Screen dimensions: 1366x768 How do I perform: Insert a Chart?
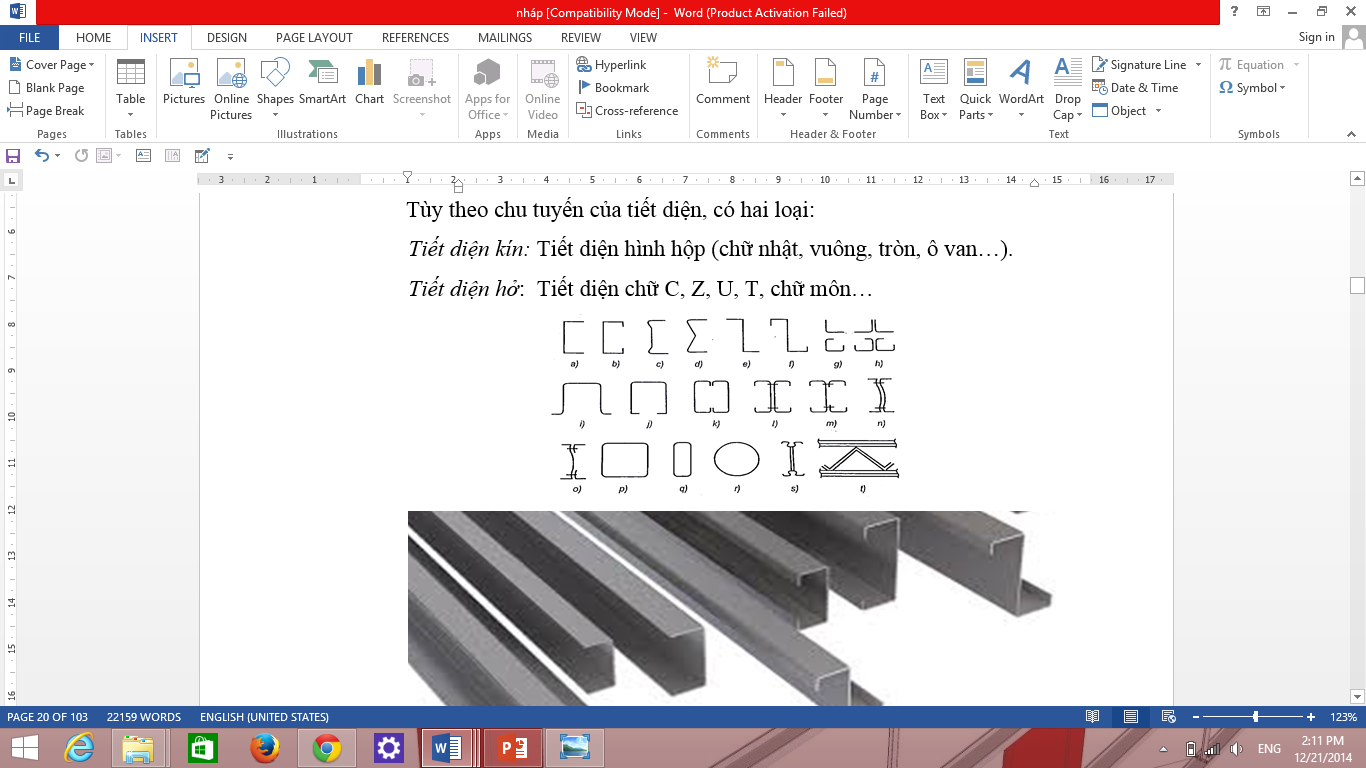point(369,82)
